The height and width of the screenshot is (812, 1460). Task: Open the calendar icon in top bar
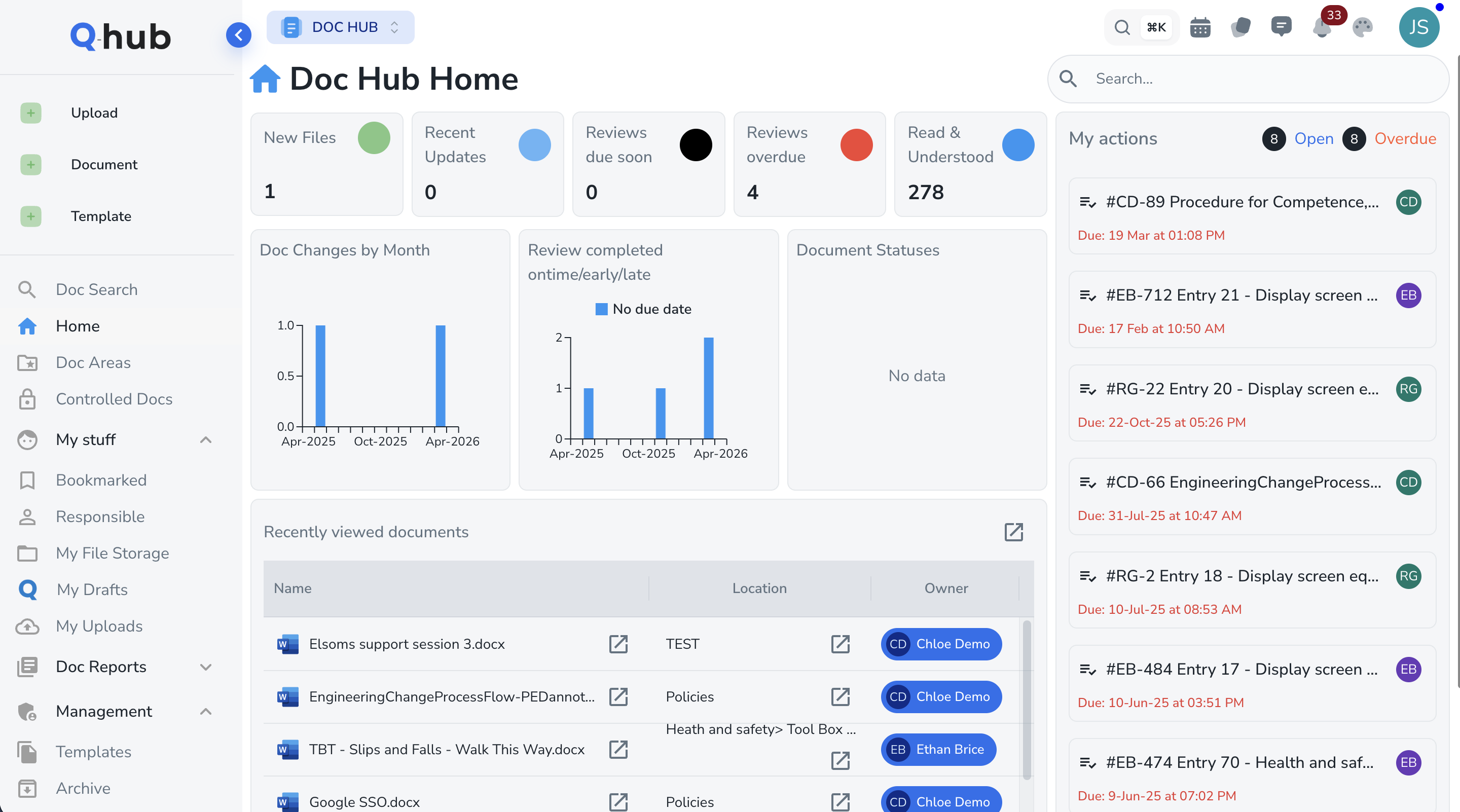pyautogui.click(x=1200, y=27)
